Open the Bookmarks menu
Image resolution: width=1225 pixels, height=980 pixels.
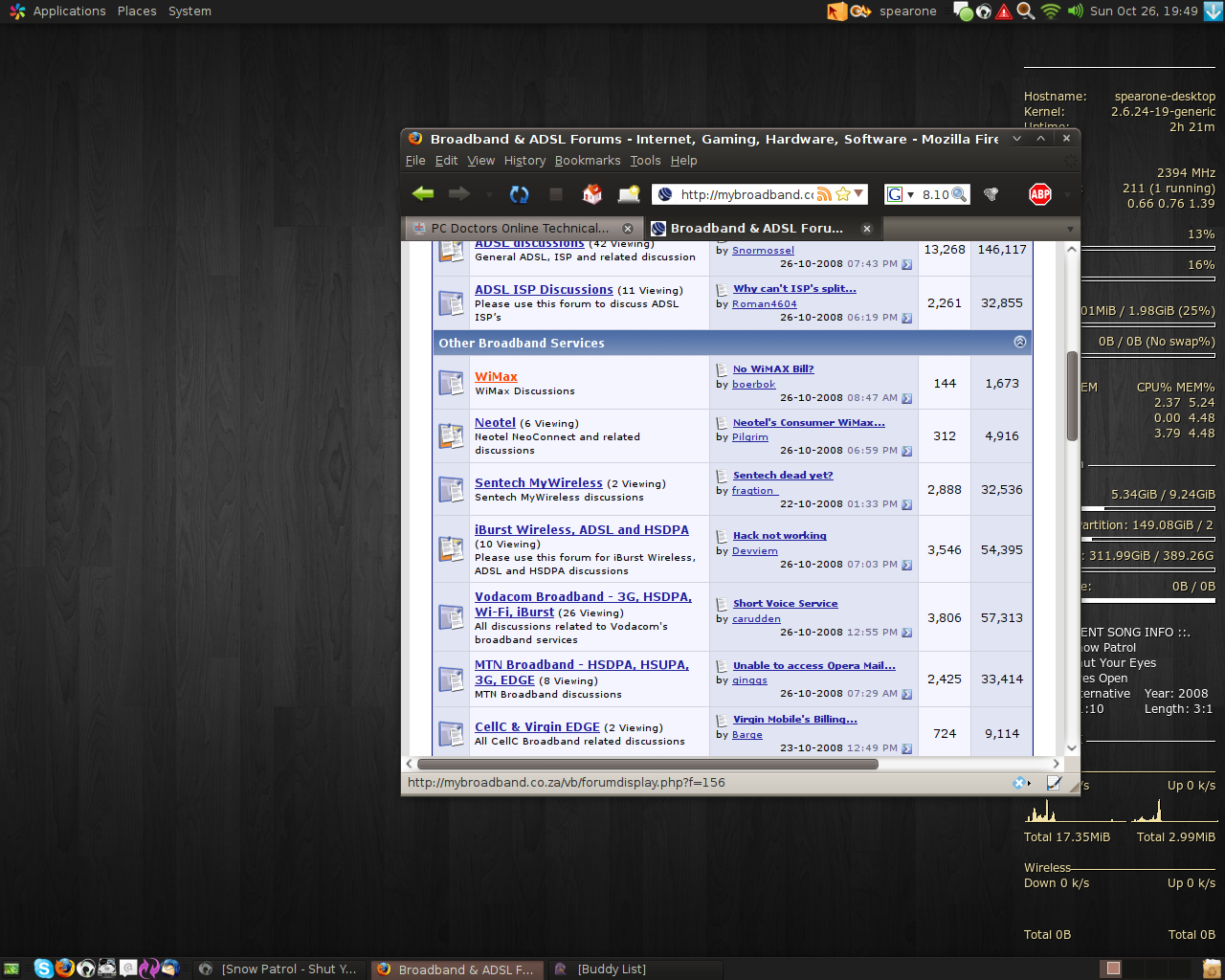(x=587, y=161)
